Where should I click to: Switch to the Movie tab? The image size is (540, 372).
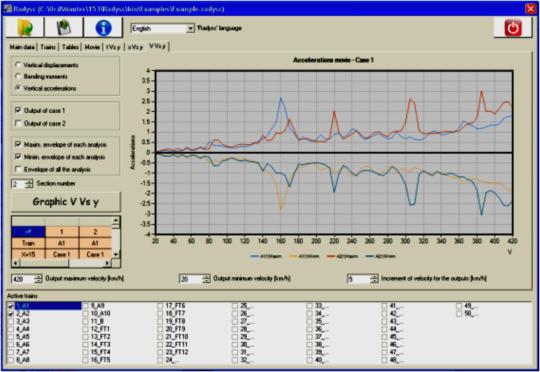[x=92, y=47]
